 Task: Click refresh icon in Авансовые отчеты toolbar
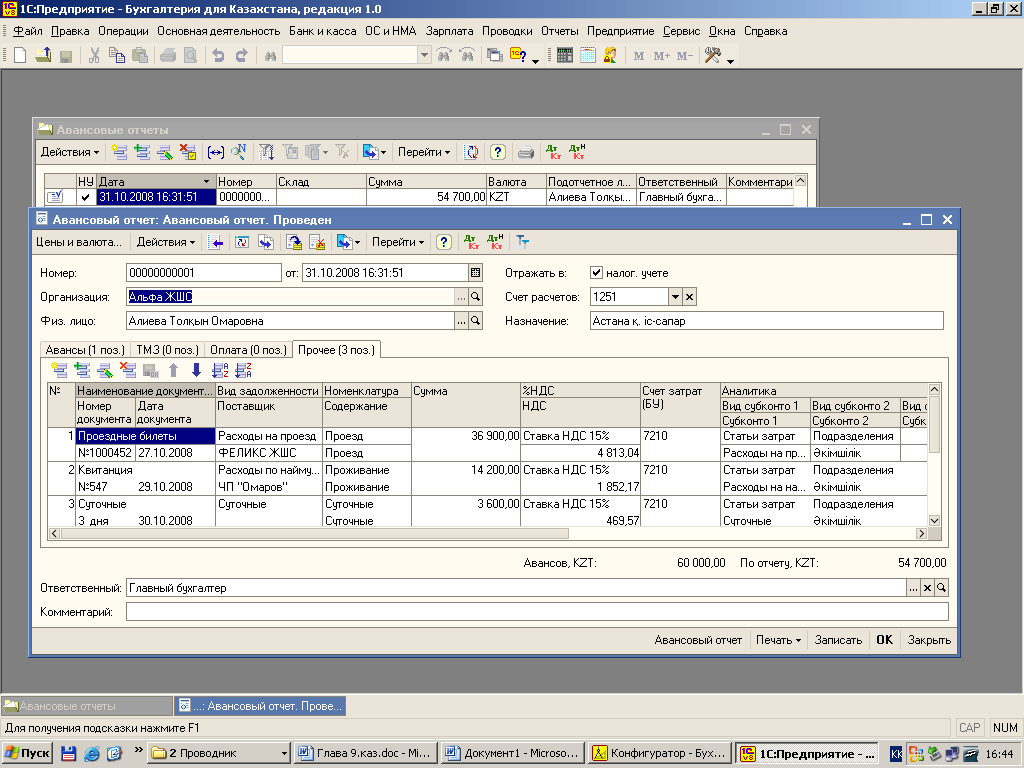(471, 152)
